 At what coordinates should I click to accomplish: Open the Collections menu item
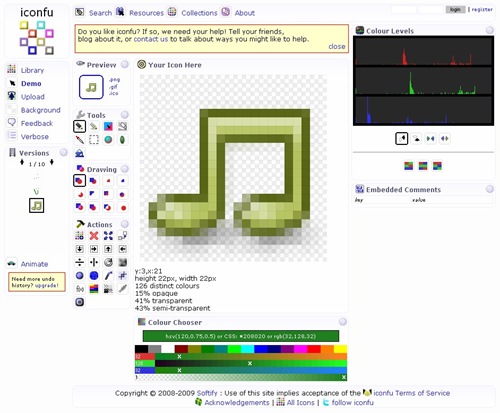coord(199,13)
